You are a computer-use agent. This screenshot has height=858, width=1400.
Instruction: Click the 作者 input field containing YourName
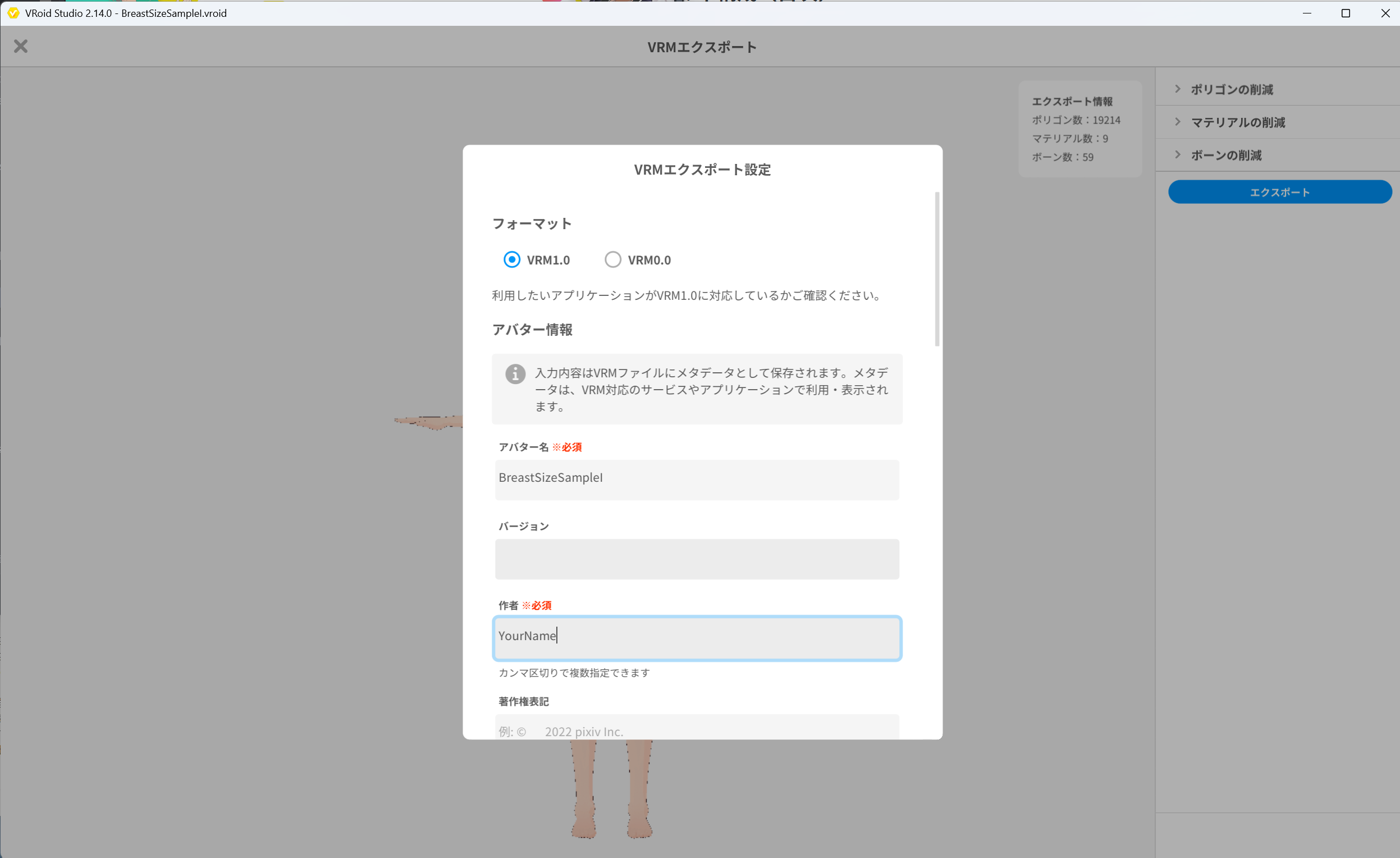(x=697, y=637)
